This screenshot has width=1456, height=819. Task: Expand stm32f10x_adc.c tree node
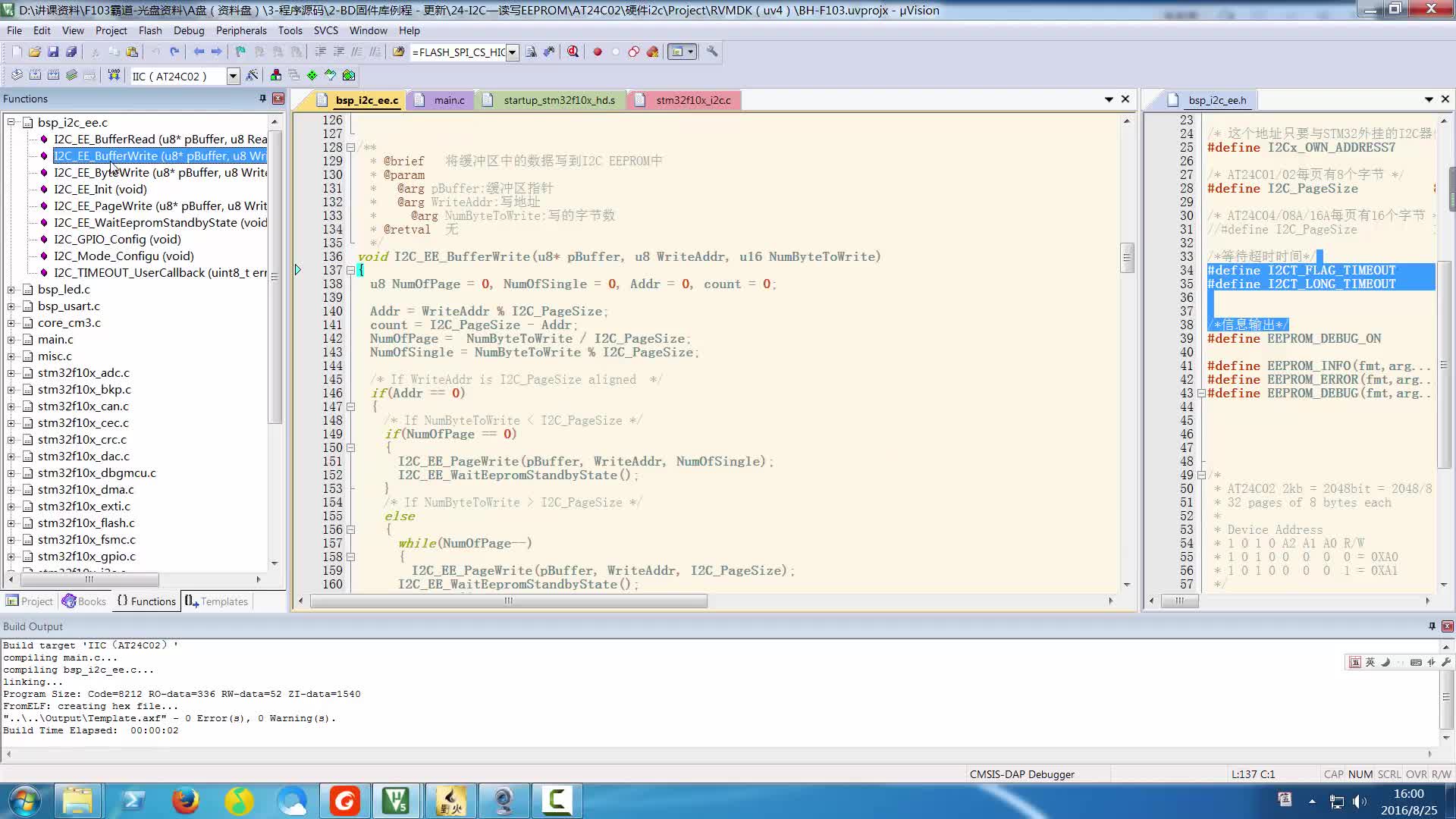[11, 372]
